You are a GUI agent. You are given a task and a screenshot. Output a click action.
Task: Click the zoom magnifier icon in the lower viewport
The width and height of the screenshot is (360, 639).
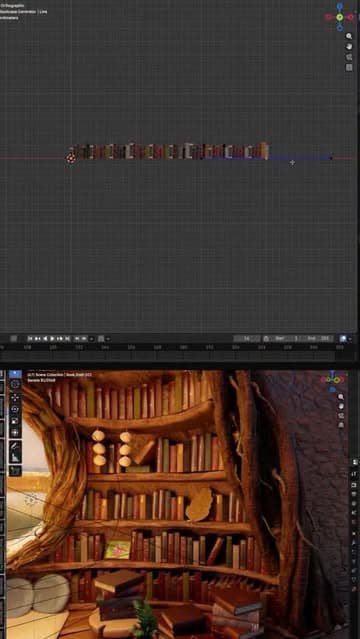(x=341, y=397)
